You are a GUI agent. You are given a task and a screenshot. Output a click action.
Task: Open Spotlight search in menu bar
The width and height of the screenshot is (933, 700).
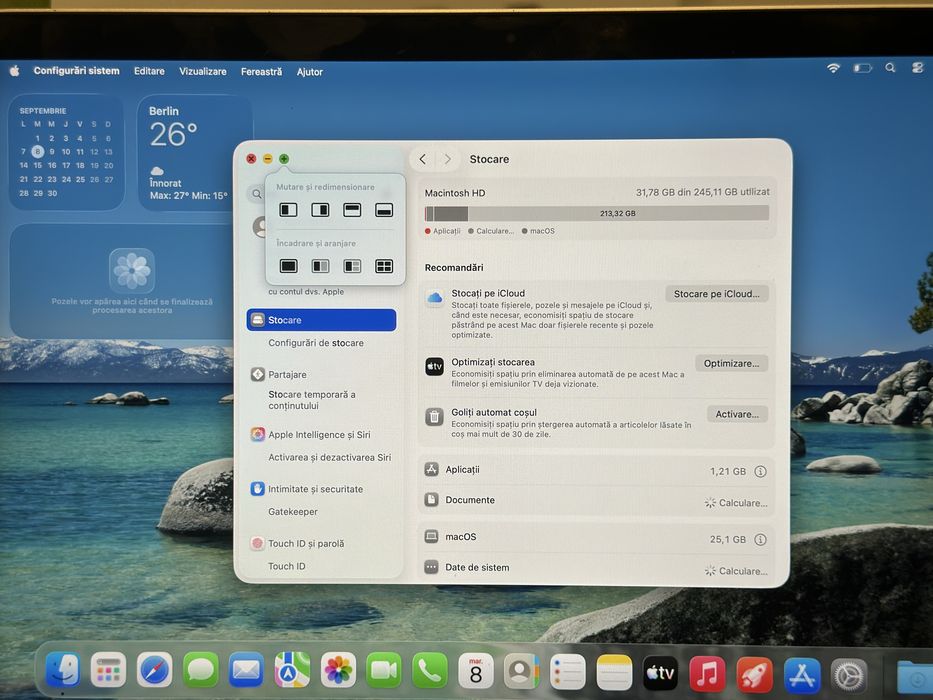(x=890, y=68)
